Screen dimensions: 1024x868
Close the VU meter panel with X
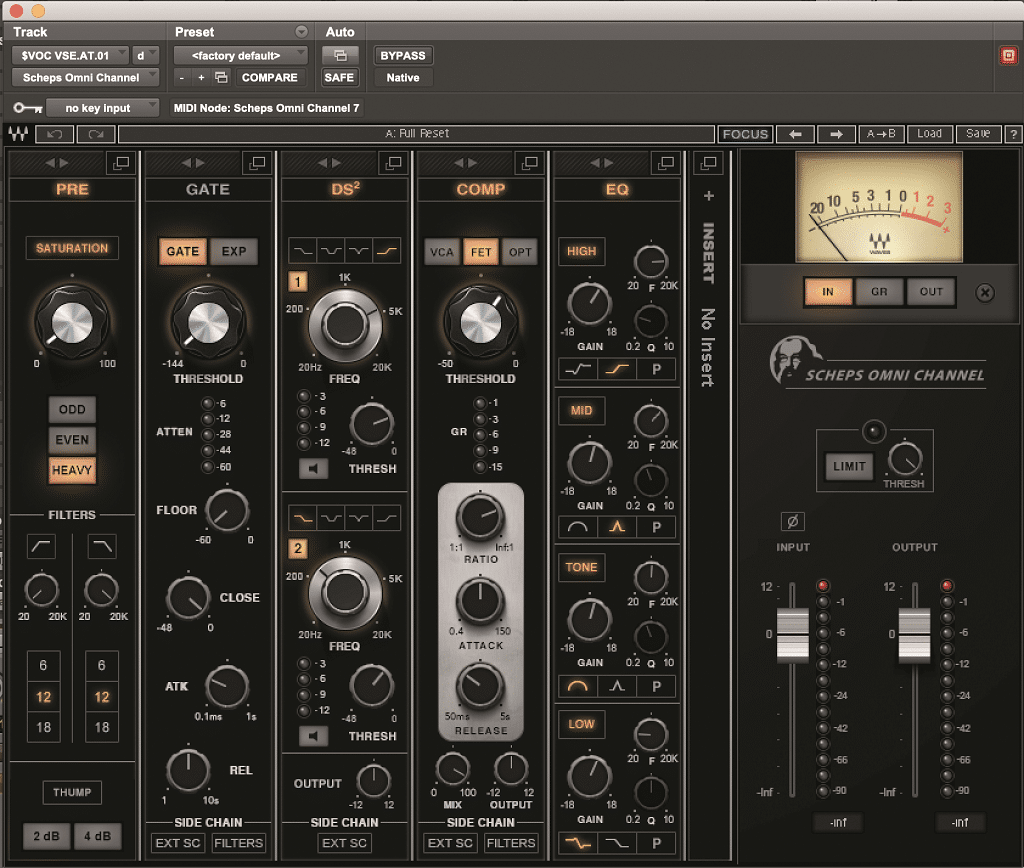(x=985, y=293)
